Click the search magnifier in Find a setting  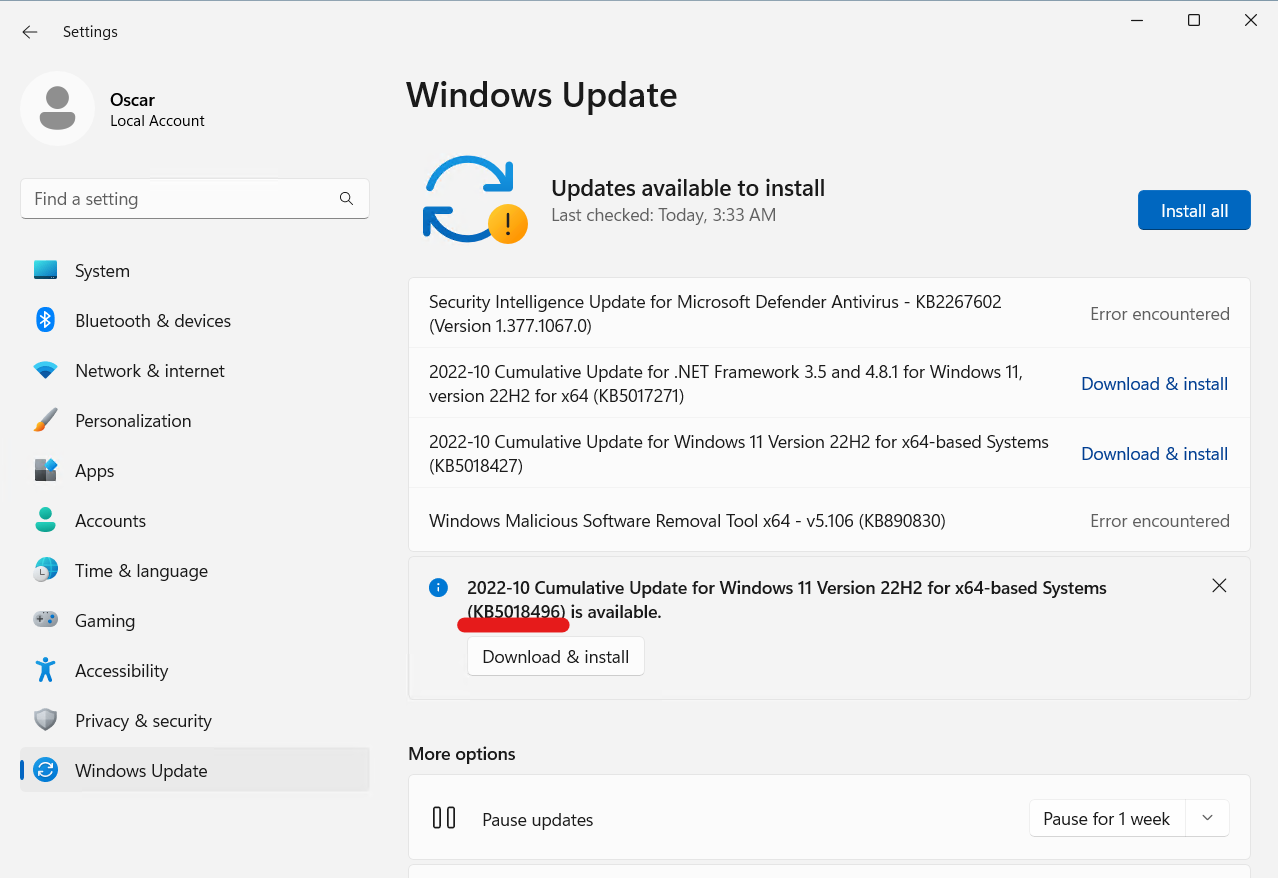click(346, 198)
